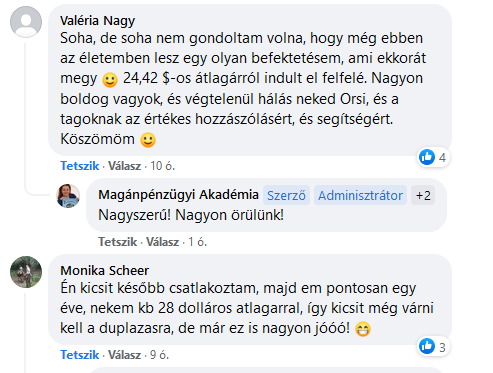Open the Monika Scheer name link
The image size is (493, 373).
[x=105, y=270]
